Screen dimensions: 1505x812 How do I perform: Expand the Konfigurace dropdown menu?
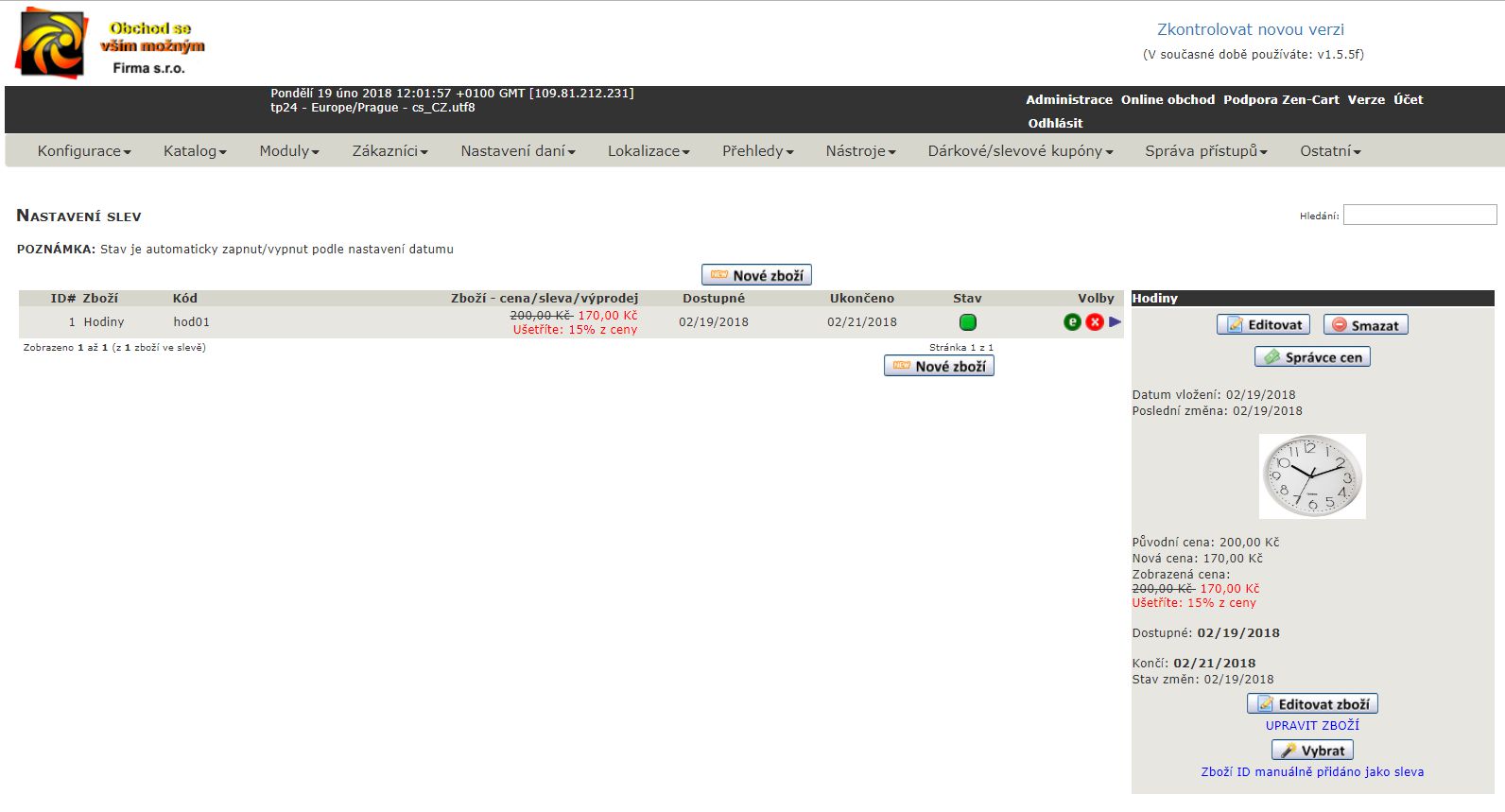84,151
